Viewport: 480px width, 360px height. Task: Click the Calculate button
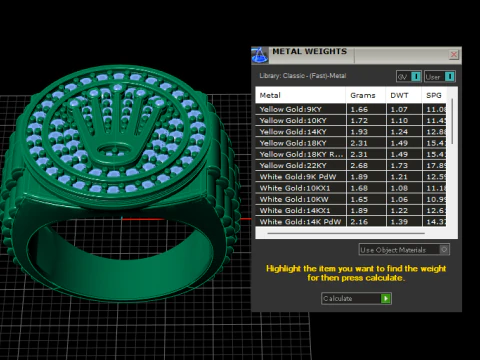tap(356, 298)
